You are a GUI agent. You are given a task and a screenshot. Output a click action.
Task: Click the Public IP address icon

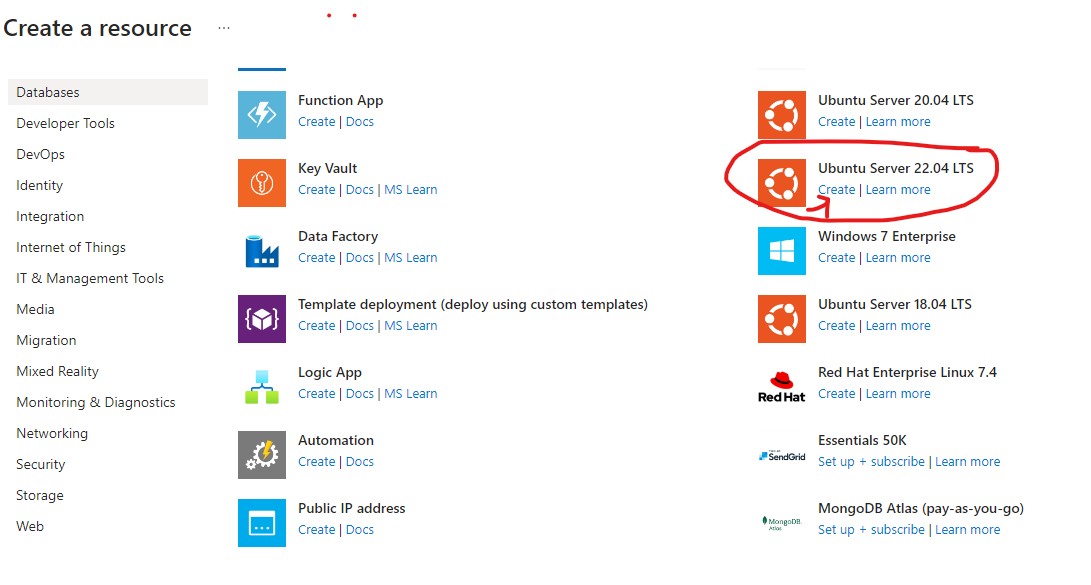262,523
